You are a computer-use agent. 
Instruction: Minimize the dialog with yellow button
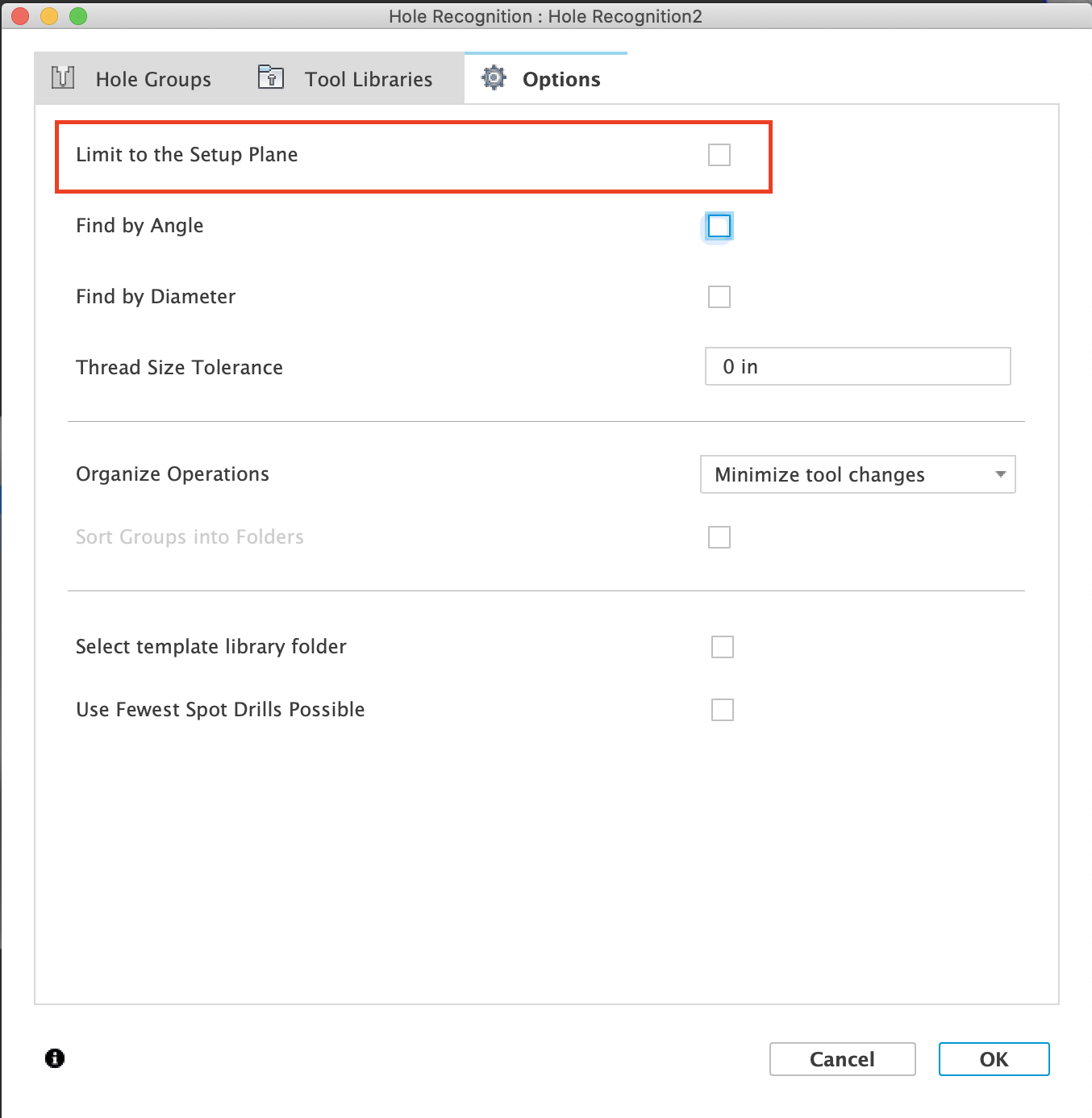tap(49, 16)
